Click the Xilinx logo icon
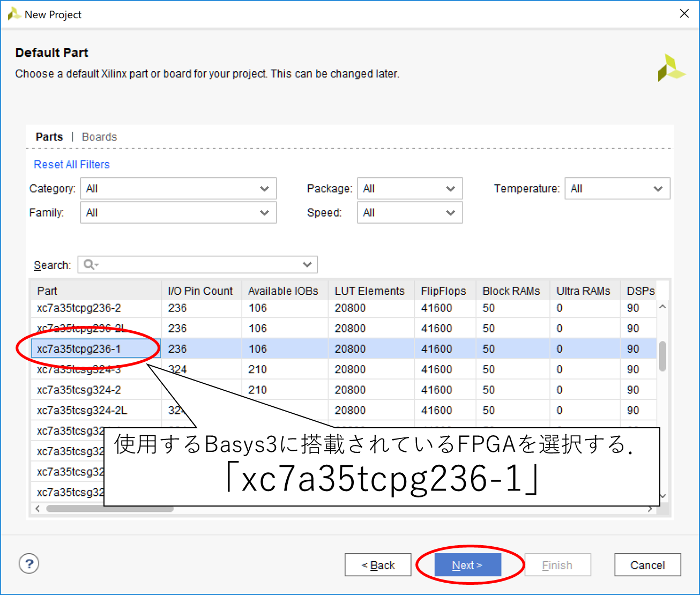Viewport: 700px width, 595px height. [671, 67]
